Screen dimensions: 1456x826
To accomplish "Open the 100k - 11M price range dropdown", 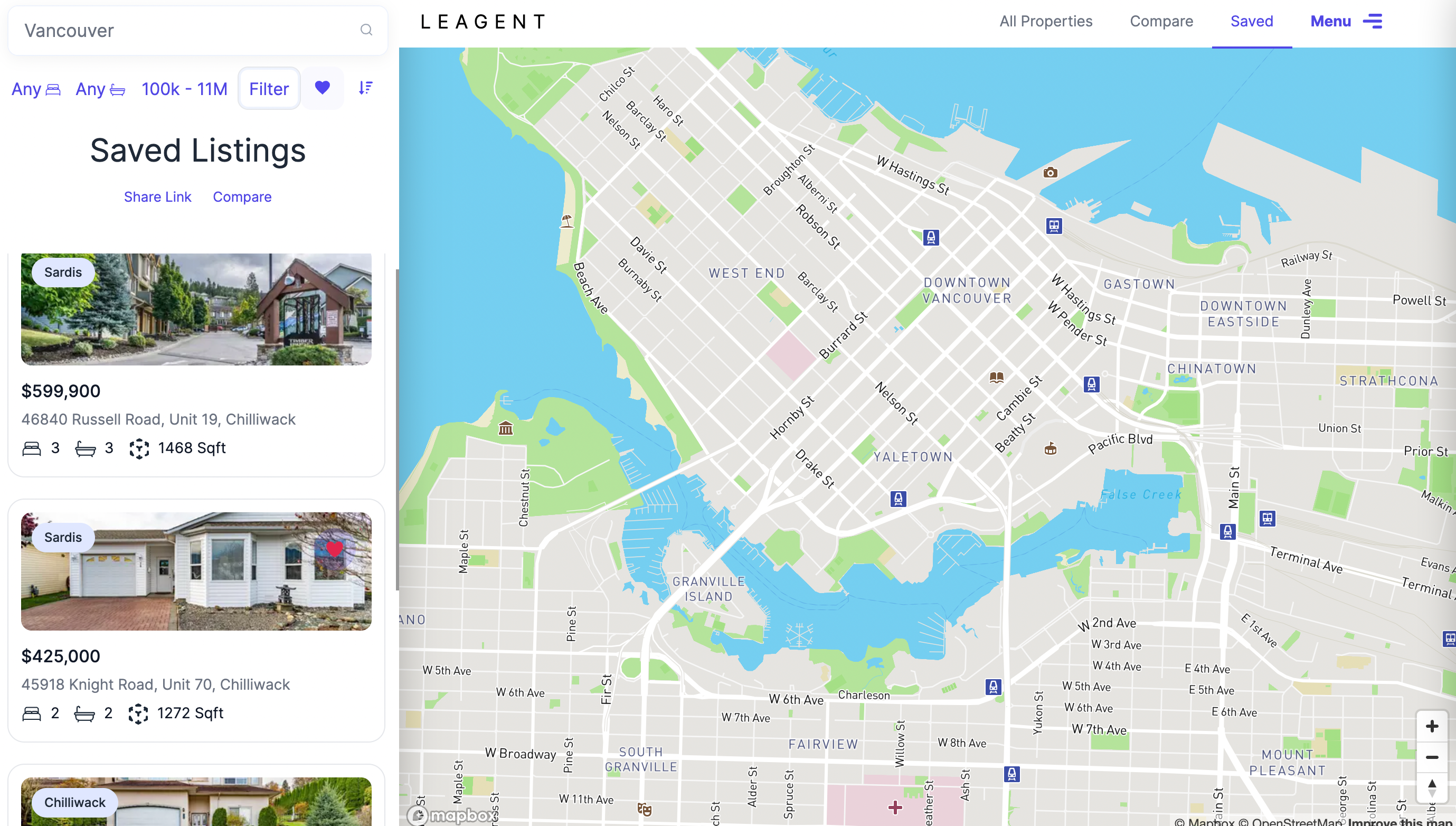I will (x=184, y=89).
